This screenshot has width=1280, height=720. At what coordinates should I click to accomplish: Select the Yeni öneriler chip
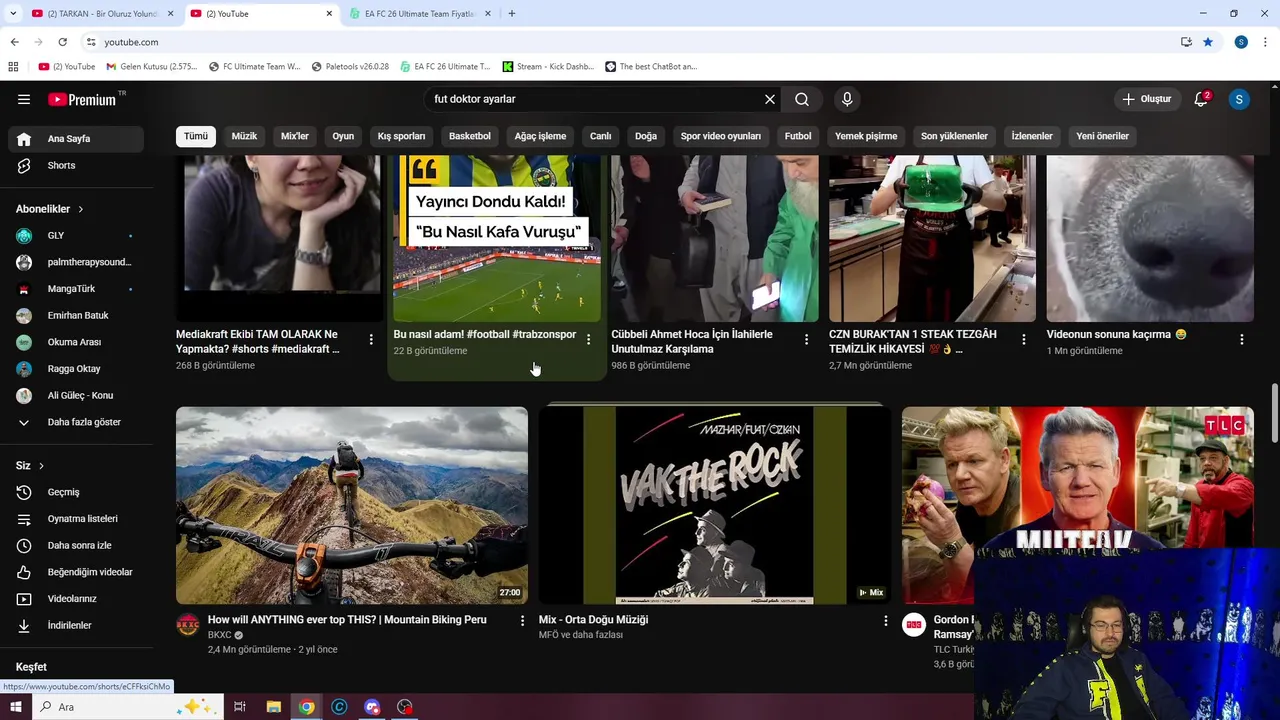coord(1102,136)
